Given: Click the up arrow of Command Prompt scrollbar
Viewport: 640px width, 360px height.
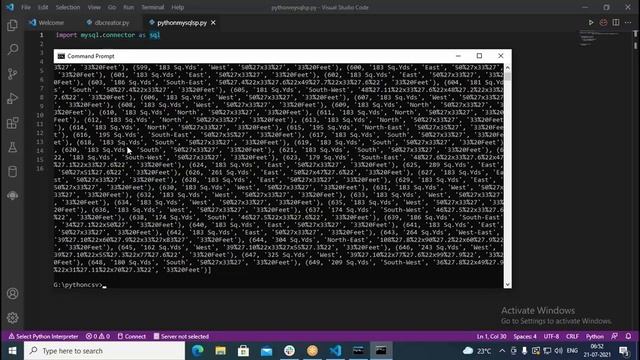Looking at the screenshot, I should [x=507, y=68].
